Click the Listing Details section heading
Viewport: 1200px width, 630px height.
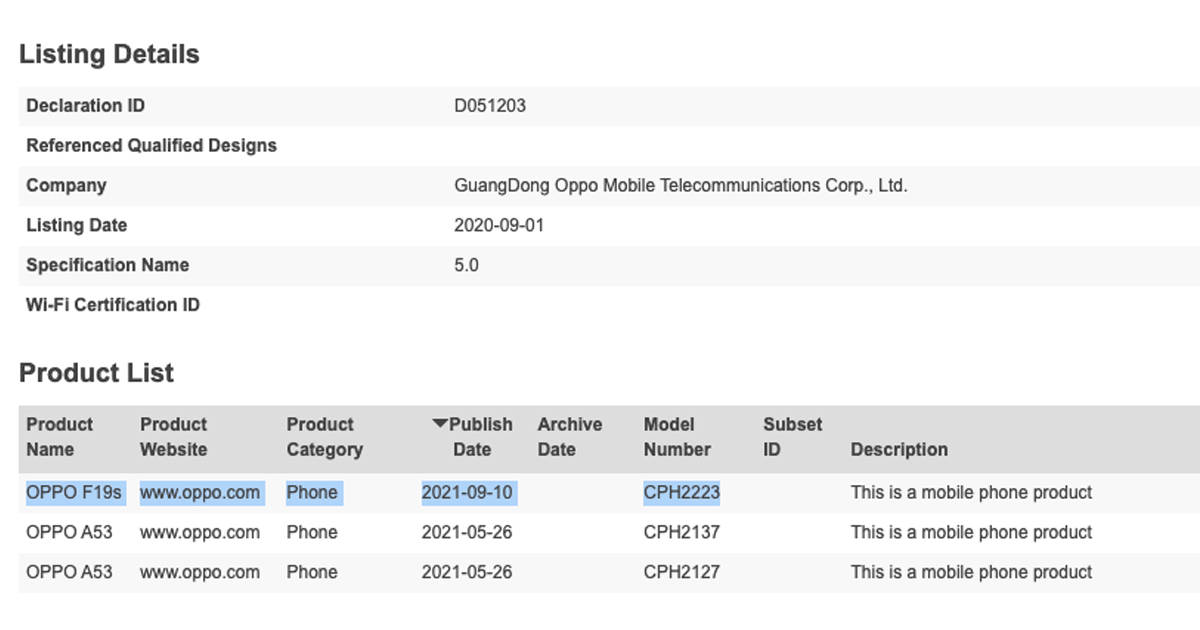coord(108,54)
